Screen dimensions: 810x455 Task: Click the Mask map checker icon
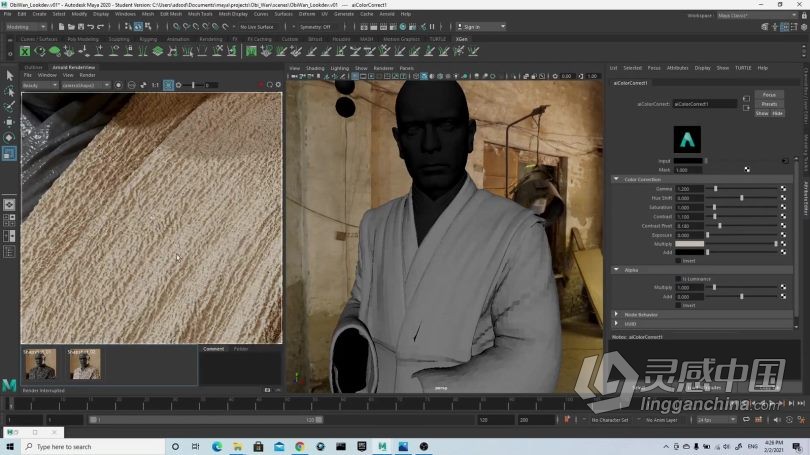point(747,170)
